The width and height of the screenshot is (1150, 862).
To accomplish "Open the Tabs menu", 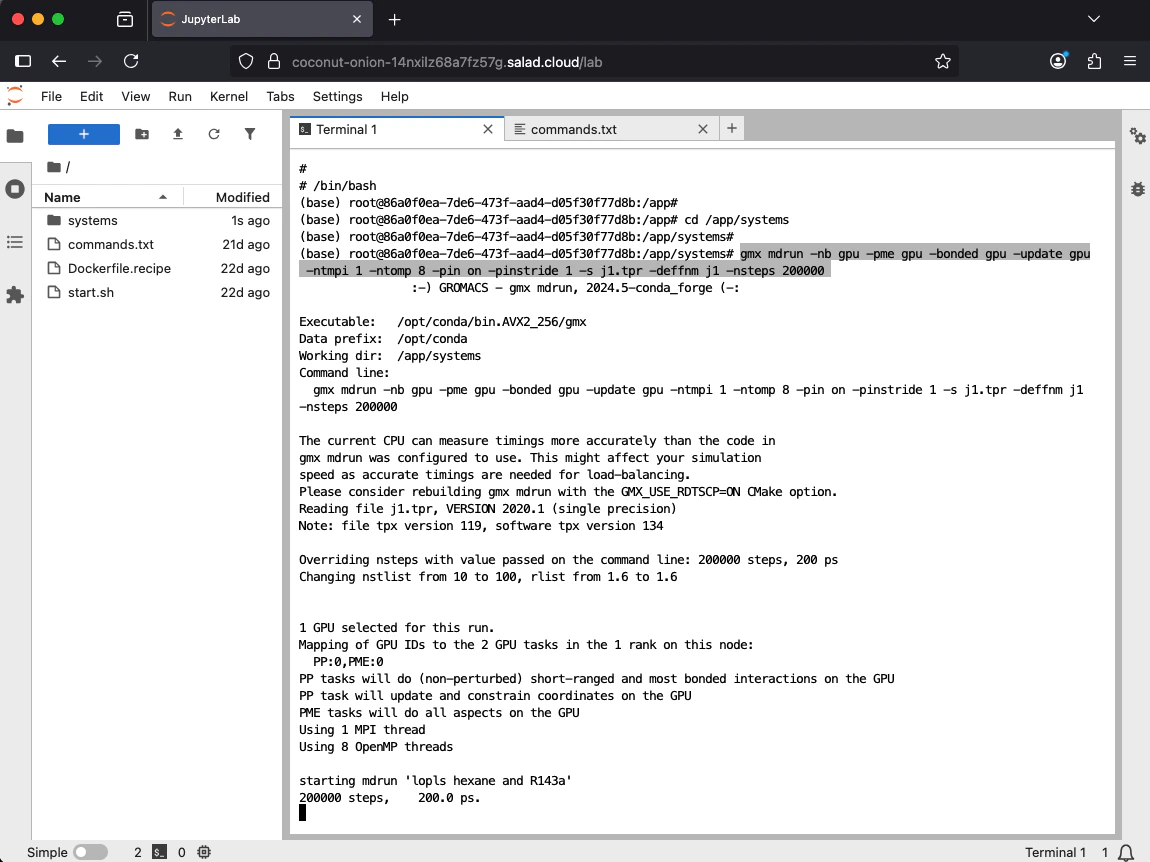I will (280, 96).
